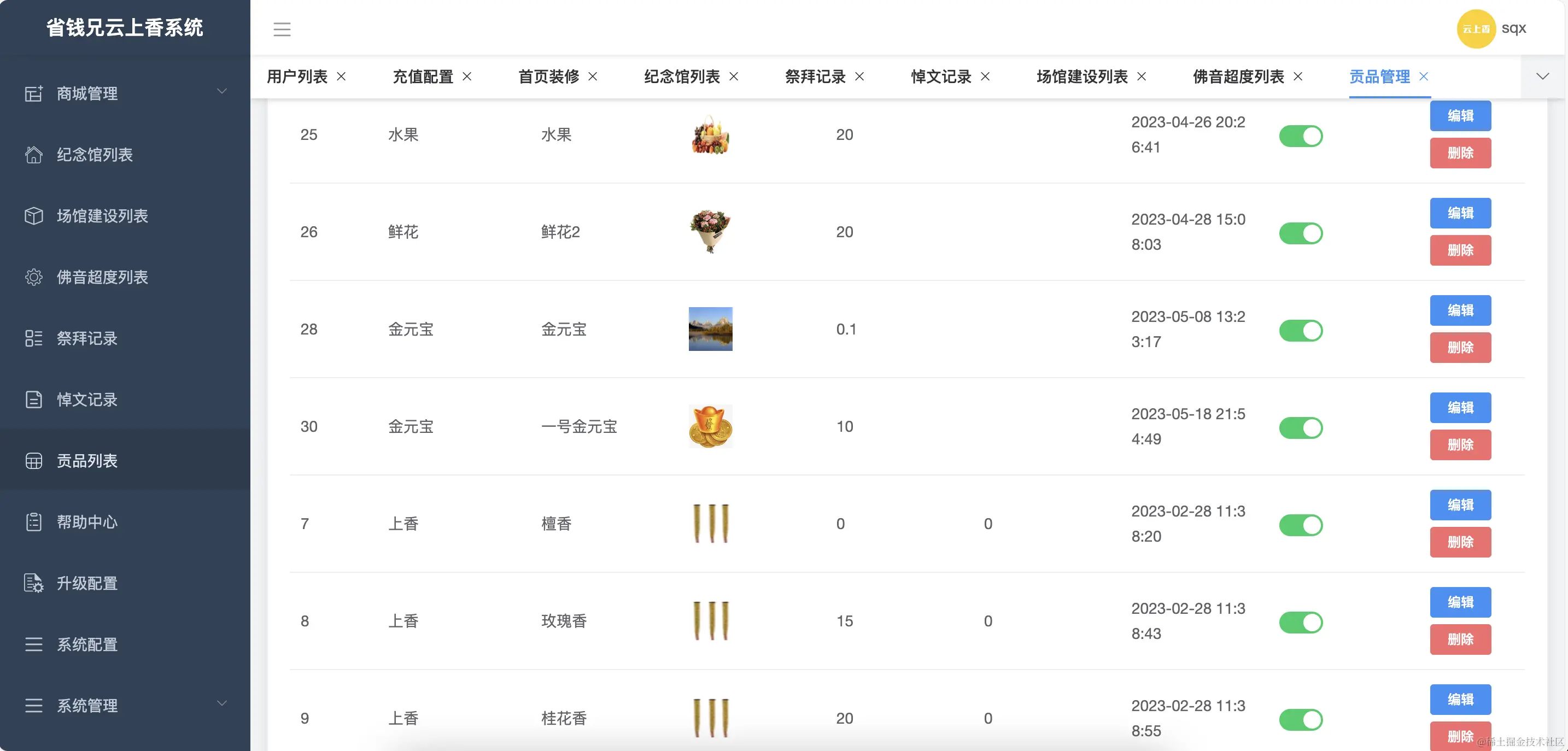Click the 玫瑰香 product thumbnail

(710, 621)
